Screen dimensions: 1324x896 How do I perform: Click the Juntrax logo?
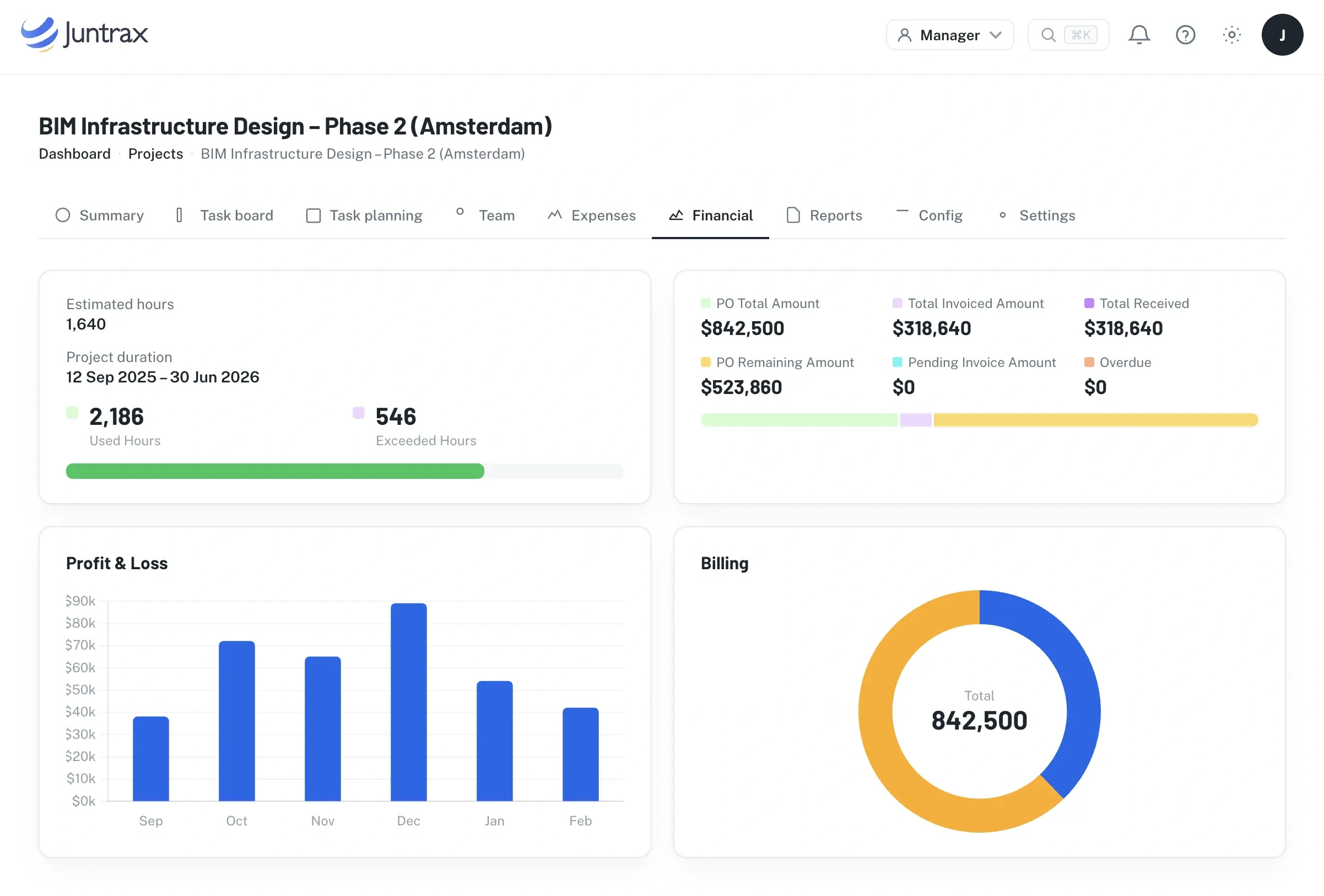tap(84, 34)
